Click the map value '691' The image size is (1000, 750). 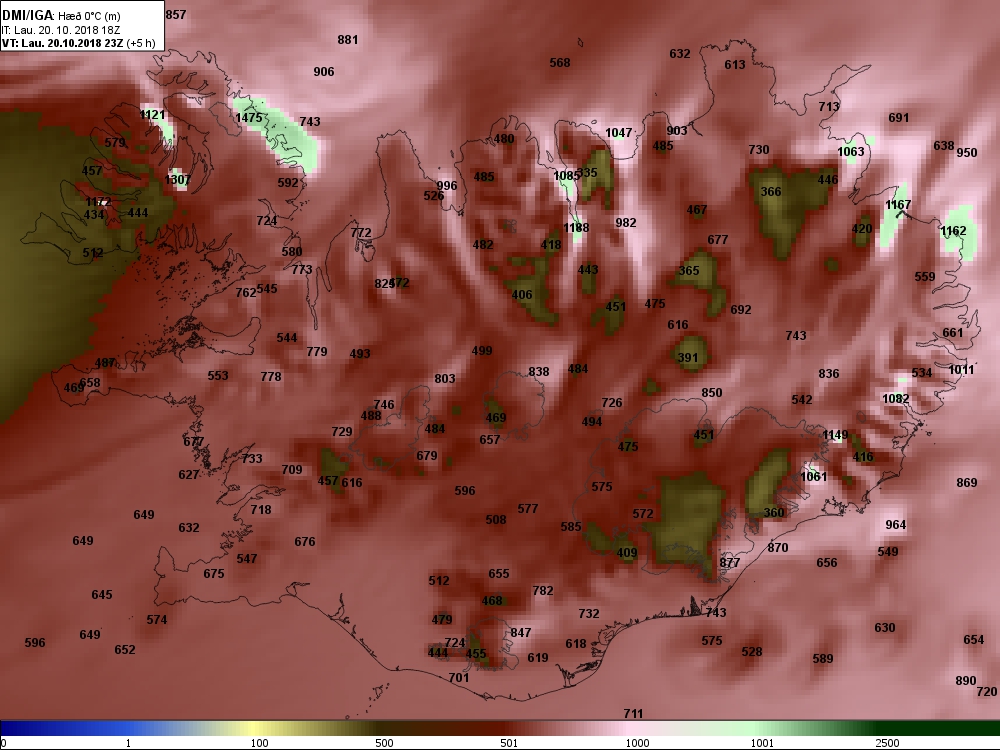pyautogui.click(x=899, y=117)
